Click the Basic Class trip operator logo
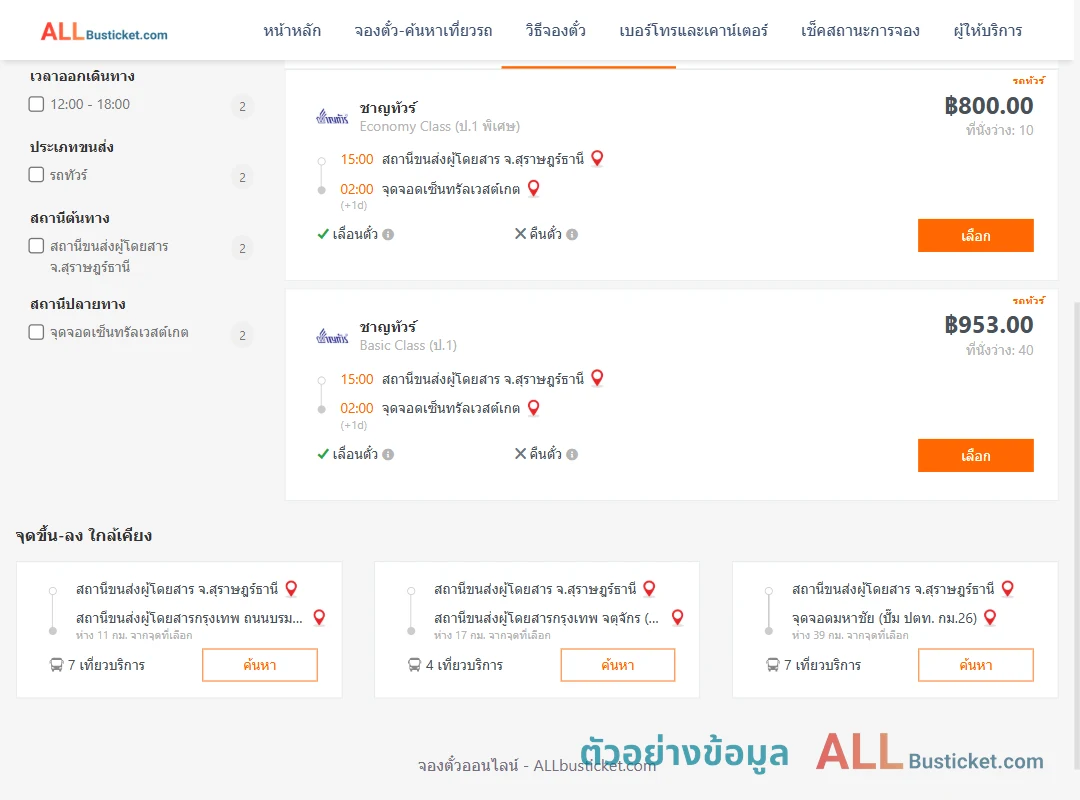 click(x=332, y=336)
